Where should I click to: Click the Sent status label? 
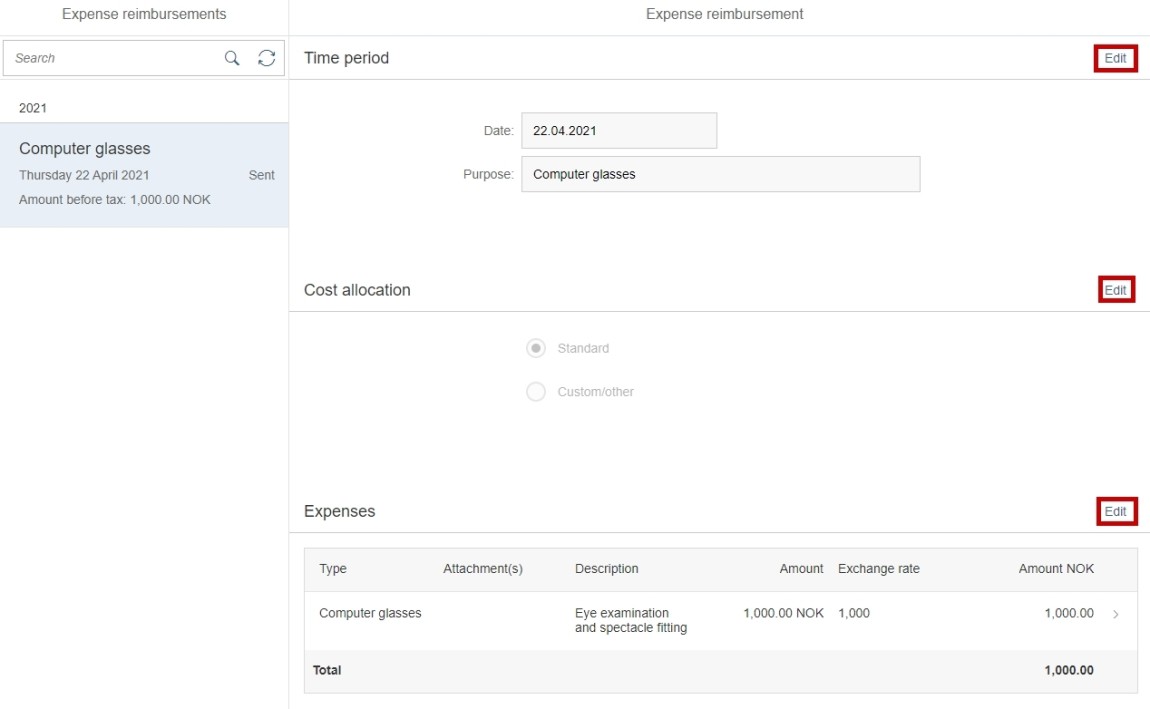point(261,175)
